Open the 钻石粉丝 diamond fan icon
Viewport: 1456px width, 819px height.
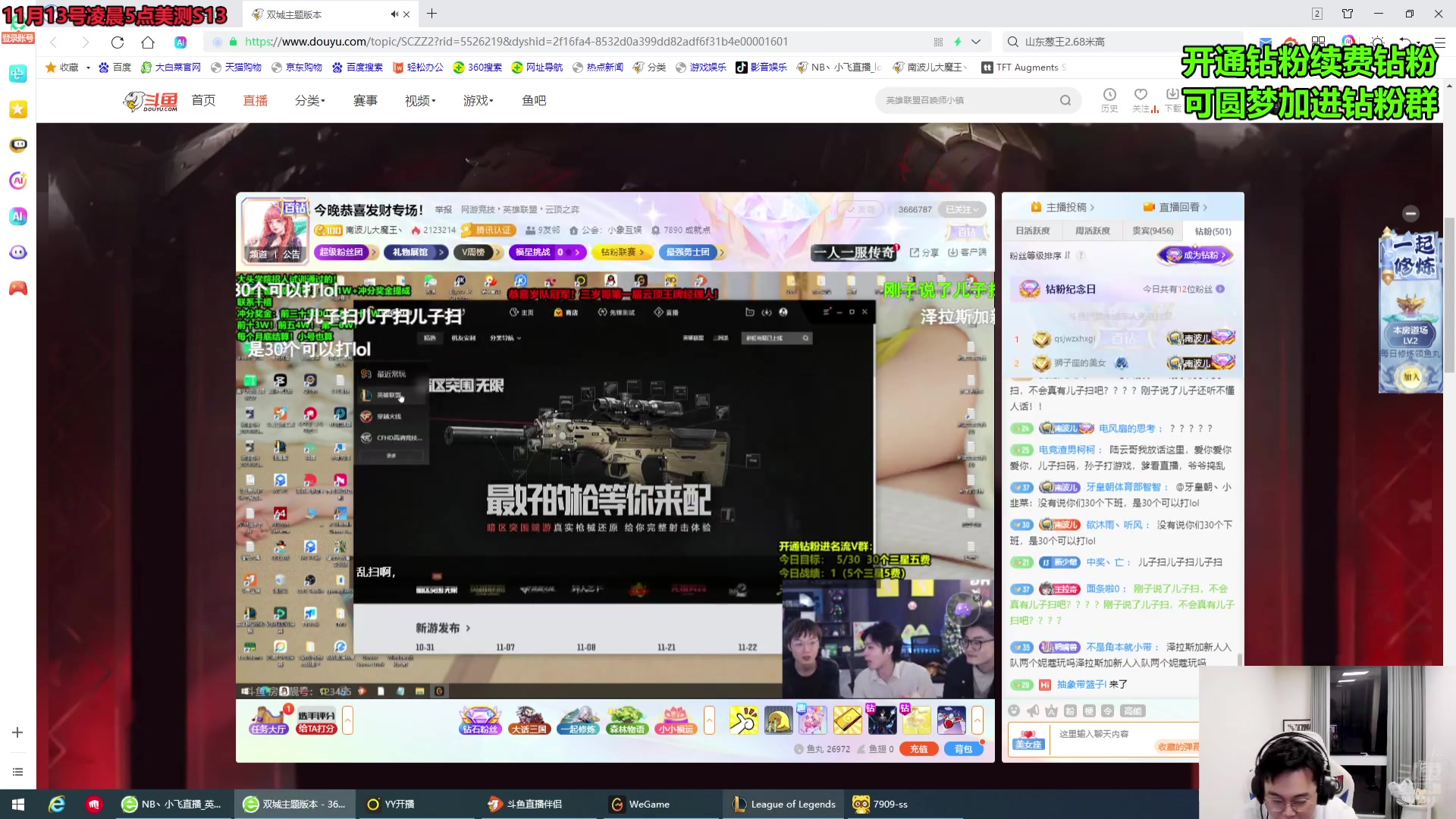point(480,720)
